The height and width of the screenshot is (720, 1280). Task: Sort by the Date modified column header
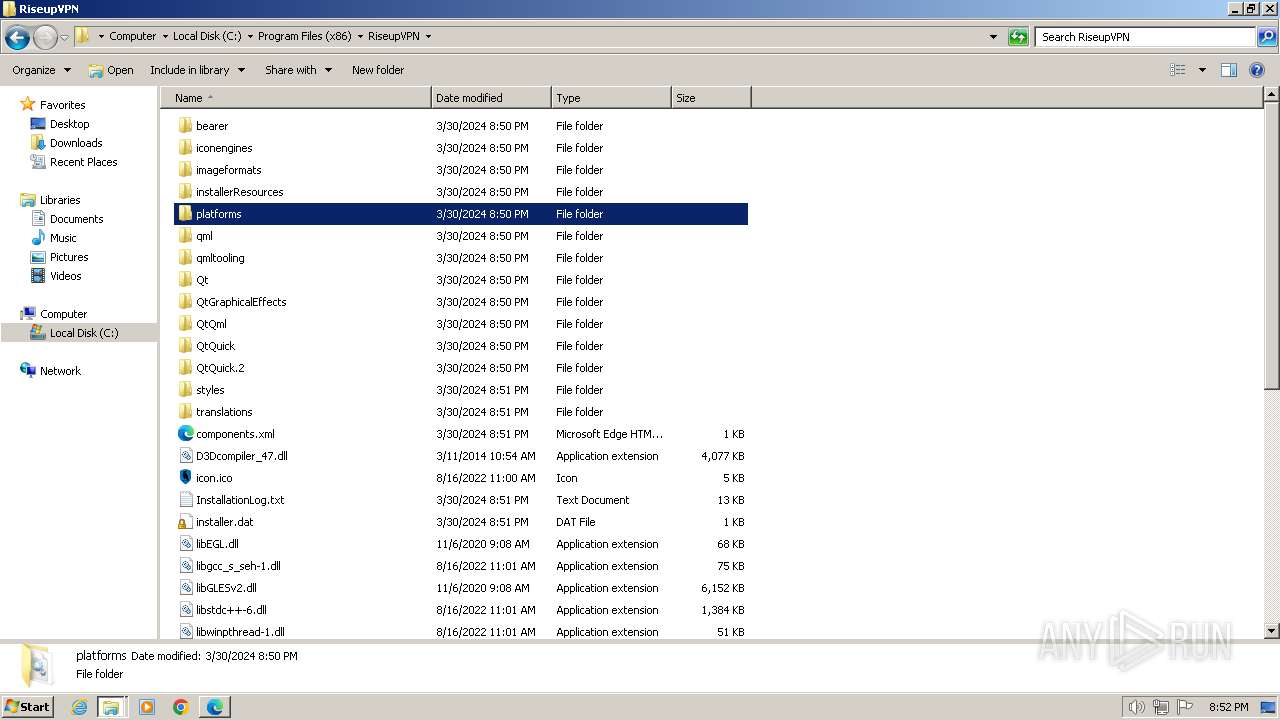pyautogui.click(x=491, y=98)
